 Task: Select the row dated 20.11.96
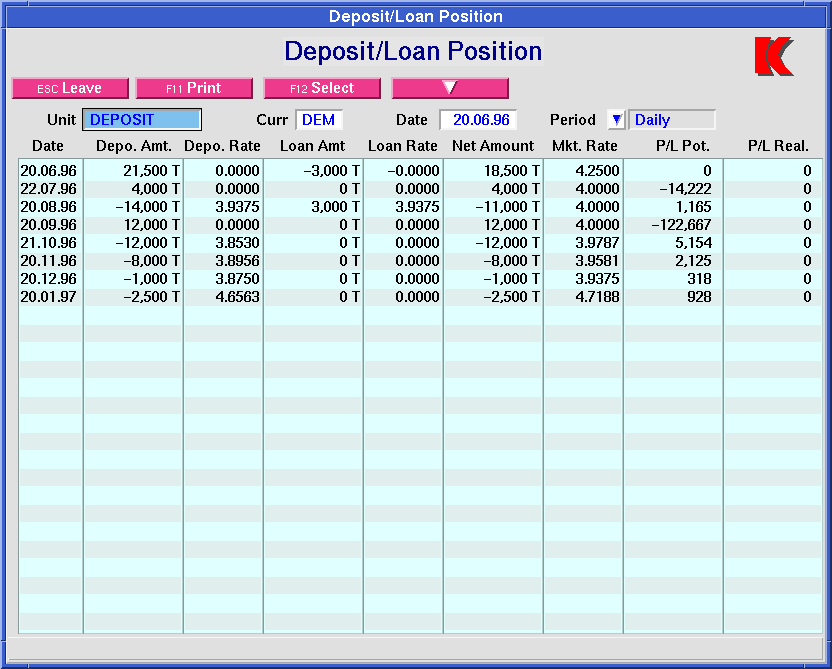420,261
